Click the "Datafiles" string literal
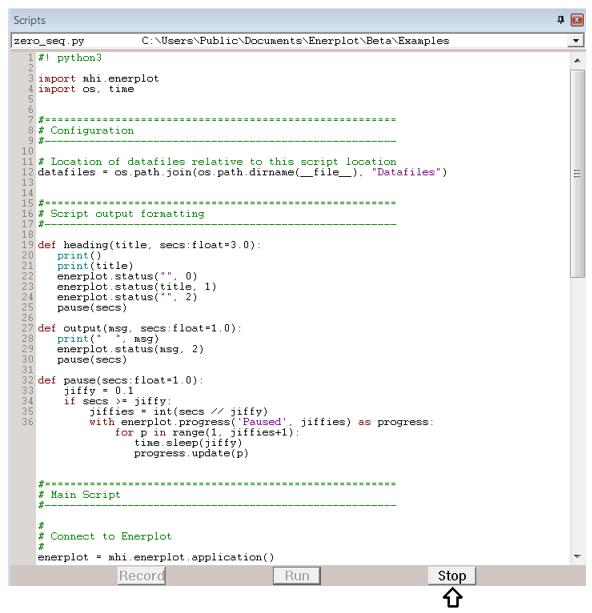The image size is (592, 613). [406, 172]
